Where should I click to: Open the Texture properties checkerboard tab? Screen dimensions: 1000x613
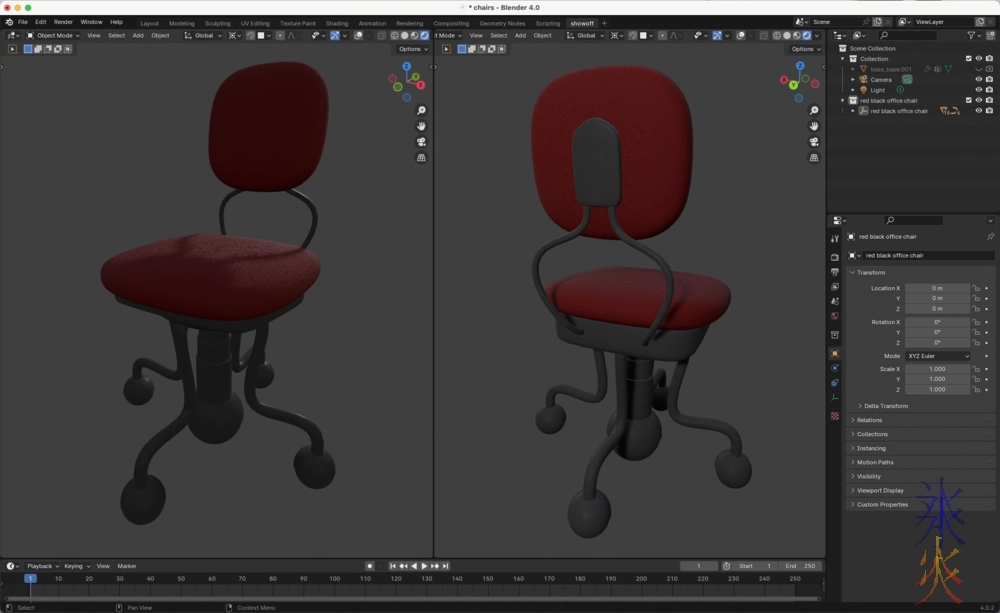[835, 416]
